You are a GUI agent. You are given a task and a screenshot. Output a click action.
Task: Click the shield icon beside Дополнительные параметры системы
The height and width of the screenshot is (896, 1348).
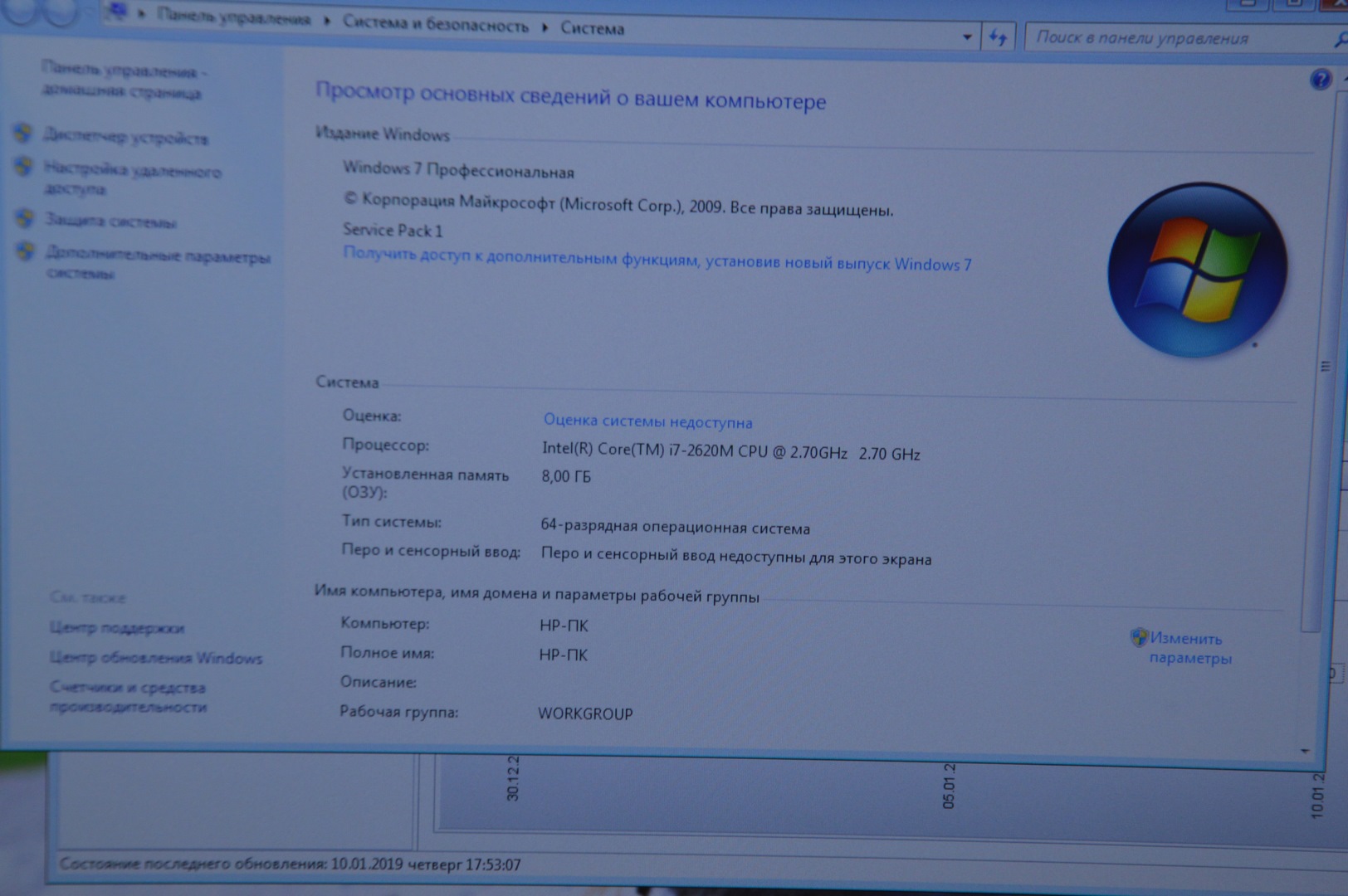click(x=26, y=251)
